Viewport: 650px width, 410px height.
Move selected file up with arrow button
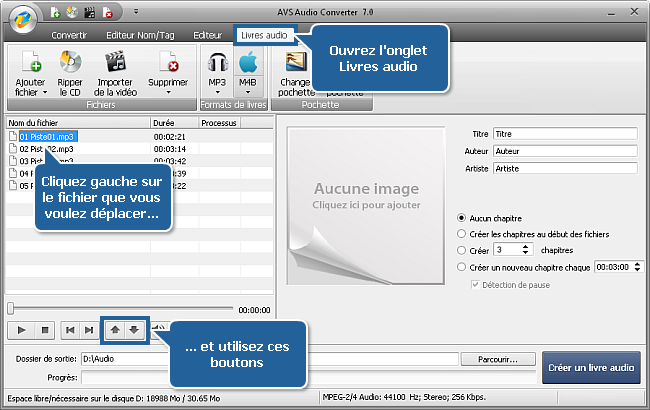[x=115, y=328]
